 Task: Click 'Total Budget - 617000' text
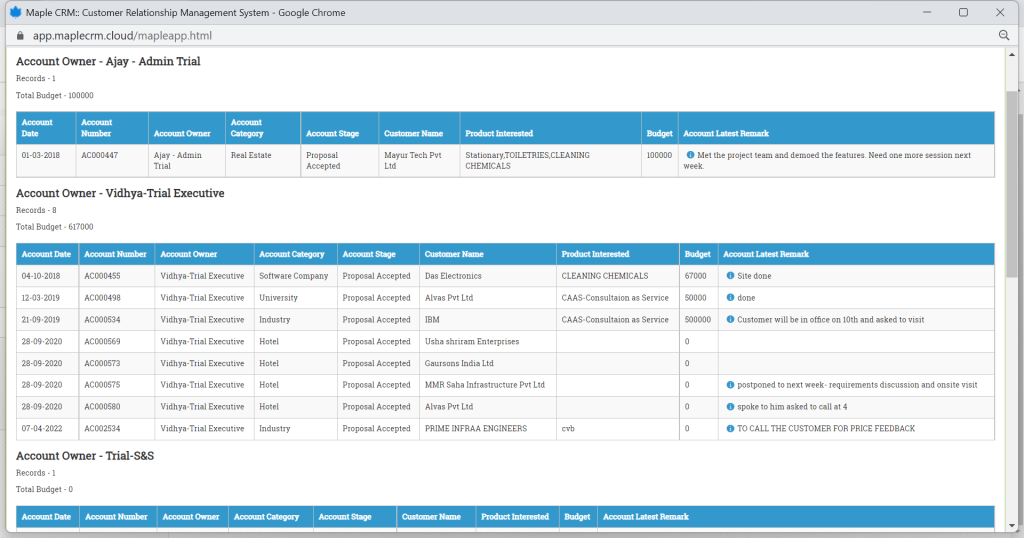[x=55, y=227]
